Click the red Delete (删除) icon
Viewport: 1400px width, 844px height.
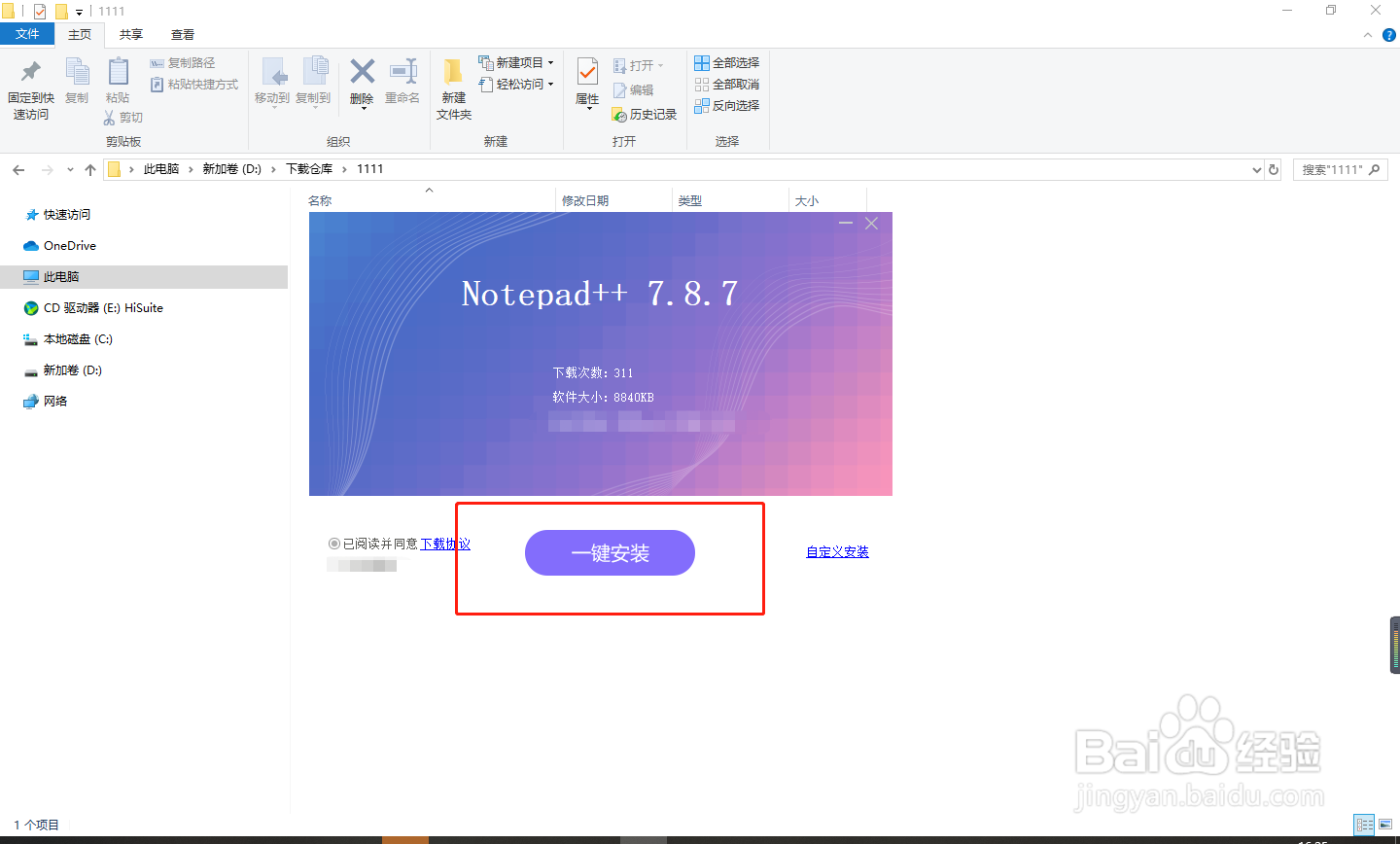point(363,71)
